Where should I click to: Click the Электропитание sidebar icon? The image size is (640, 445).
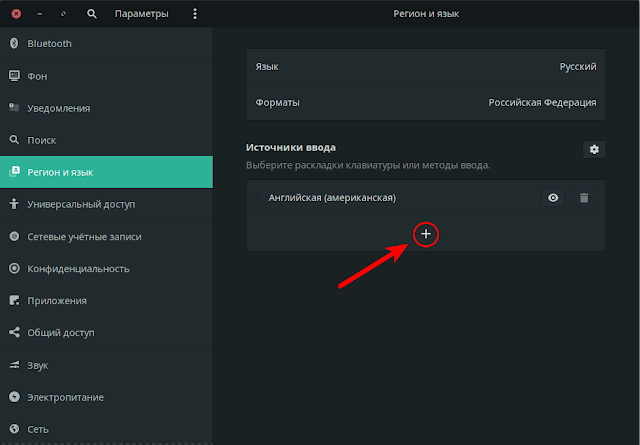point(14,397)
